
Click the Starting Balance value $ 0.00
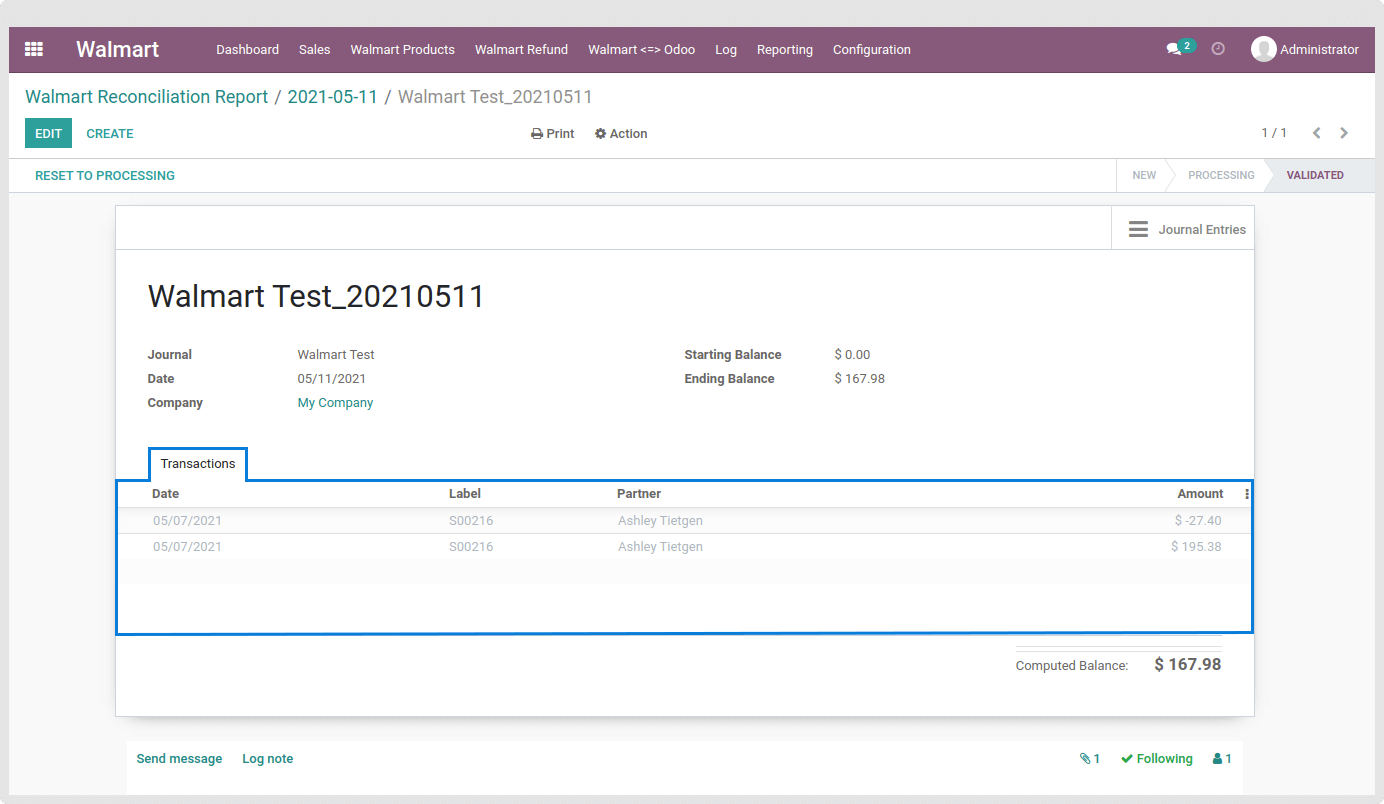tap(852, 355)
